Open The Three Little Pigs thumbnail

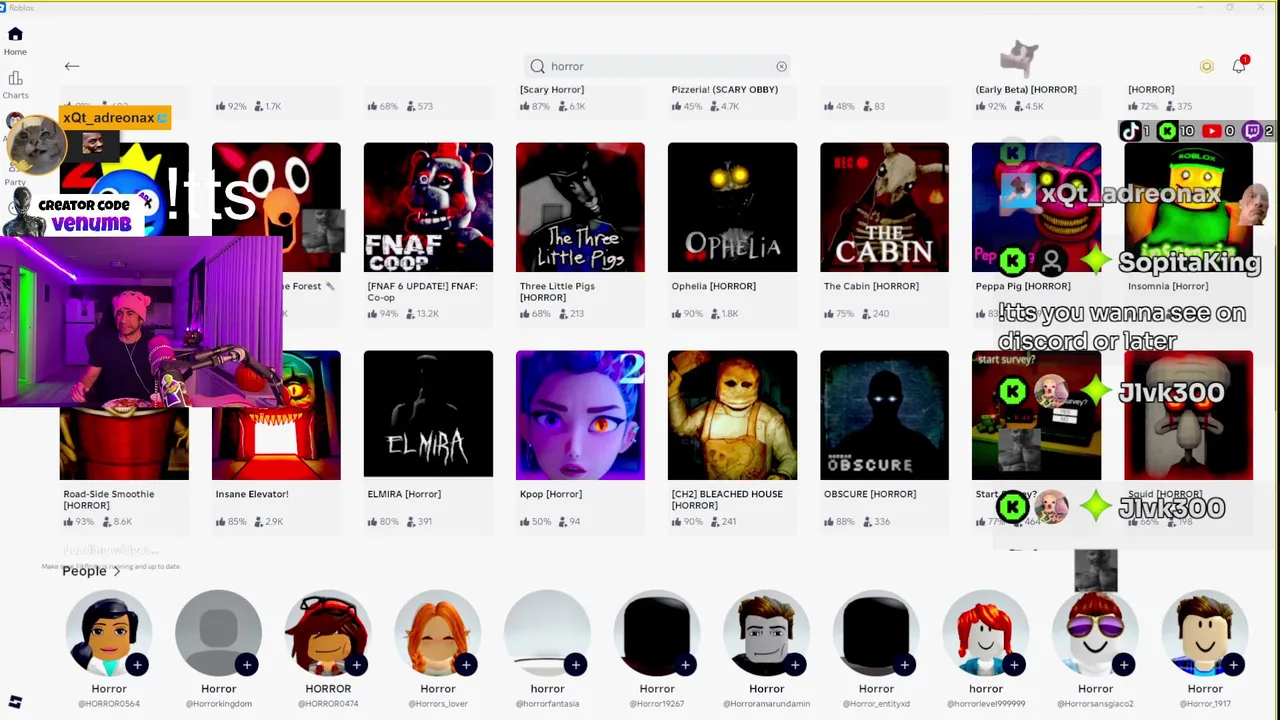tap(580, 207)
